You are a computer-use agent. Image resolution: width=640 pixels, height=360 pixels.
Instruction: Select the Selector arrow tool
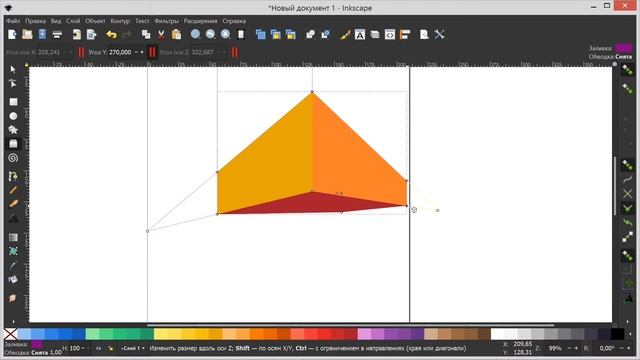pos(13,69)
